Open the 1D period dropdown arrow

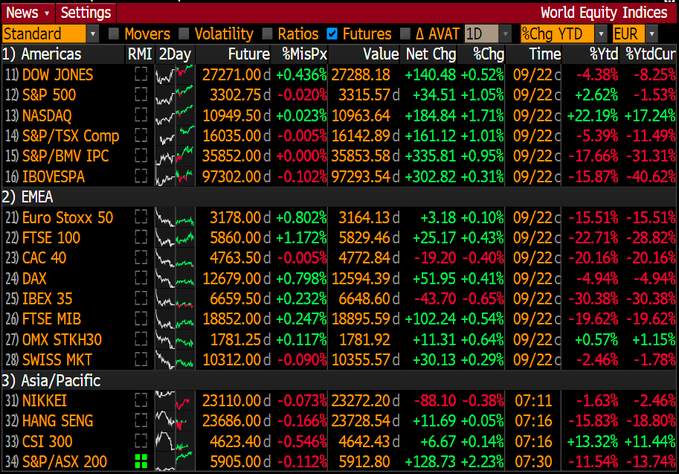coord(505,34)
